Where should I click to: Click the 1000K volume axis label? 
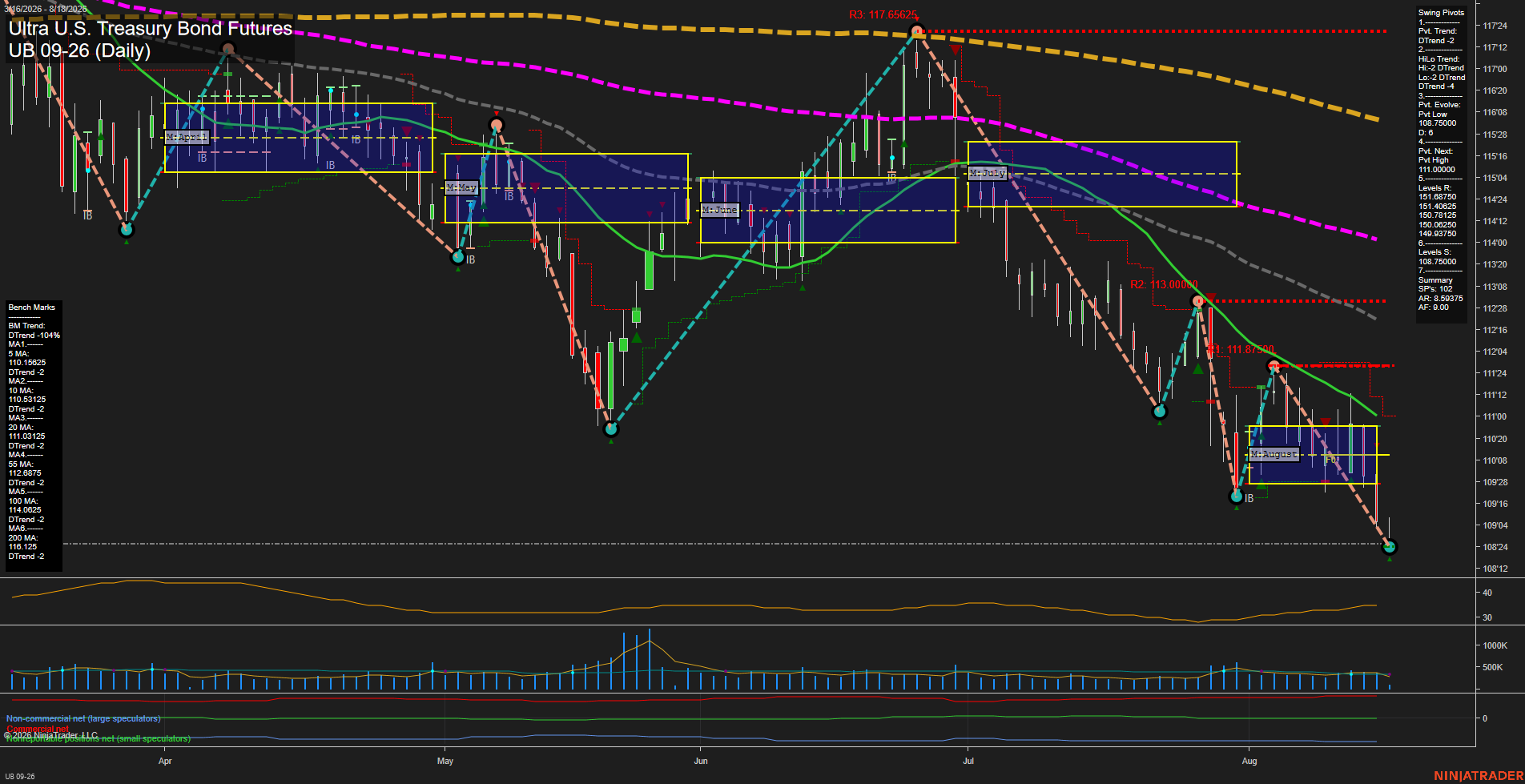click(x=1495, y=645)
